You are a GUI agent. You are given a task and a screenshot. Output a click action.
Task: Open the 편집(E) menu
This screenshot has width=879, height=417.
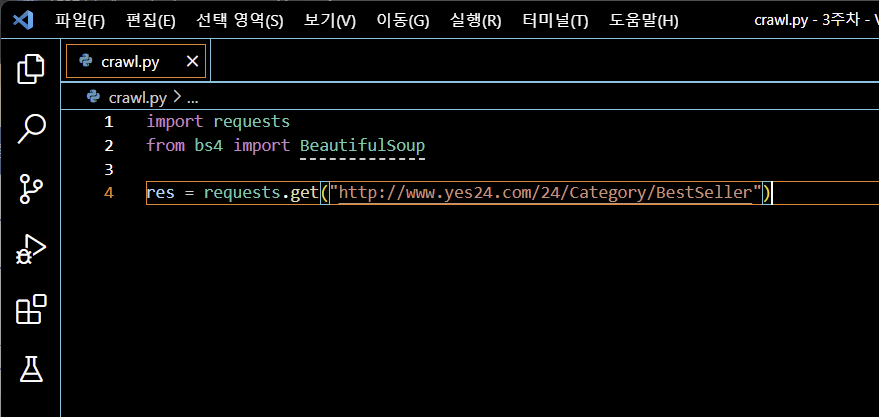point(151,21)
